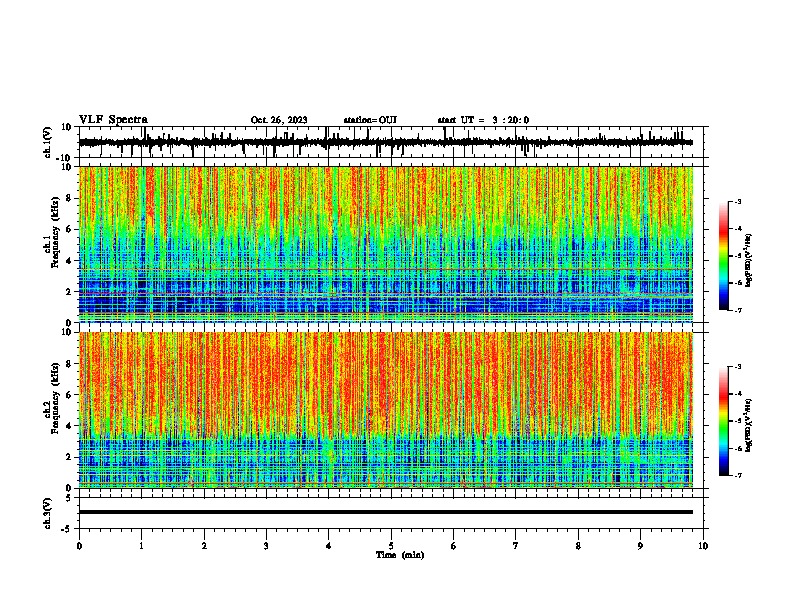Click time axis tick label "6"
This screenshot has height=612, width=792.
tap(454, 546)
